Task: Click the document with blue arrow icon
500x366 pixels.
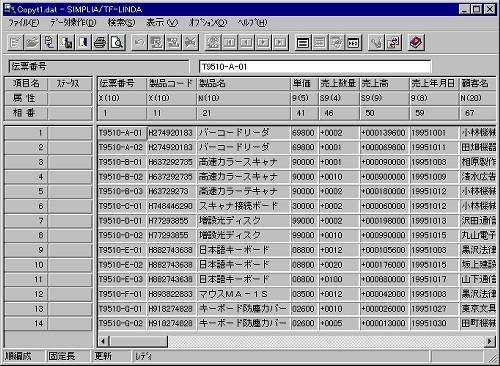Action: (x=49, y=42)
